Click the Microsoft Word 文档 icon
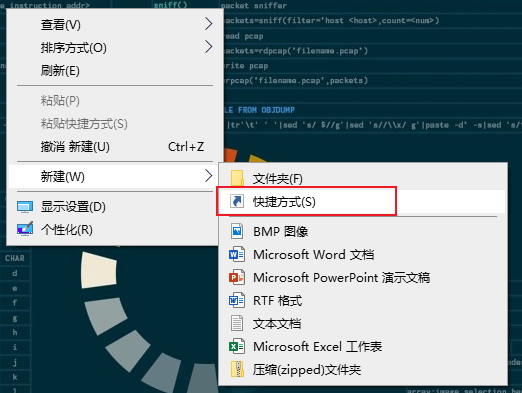Screen dimensions: 522x393 pos(237,254)
